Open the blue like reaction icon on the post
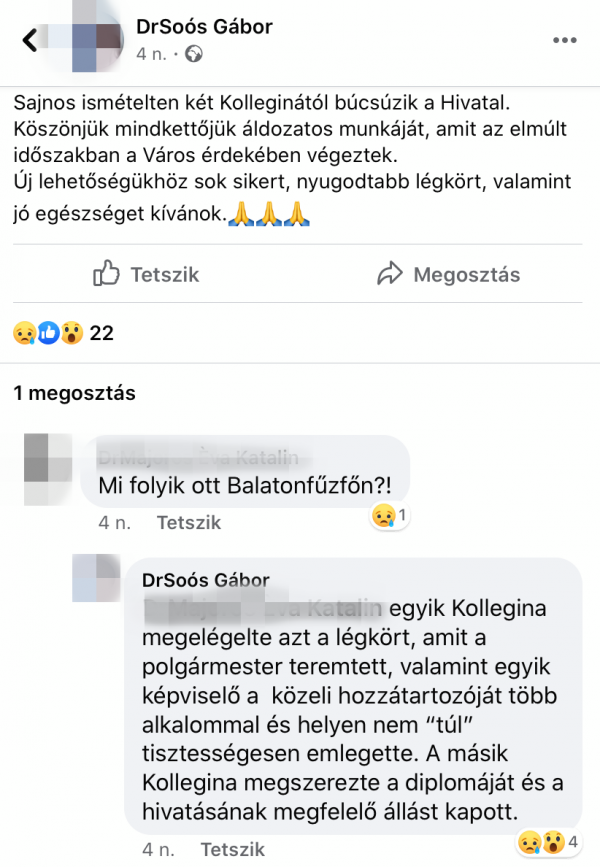The height and width of the screenshot is (867, 600). tap(49, 333)
